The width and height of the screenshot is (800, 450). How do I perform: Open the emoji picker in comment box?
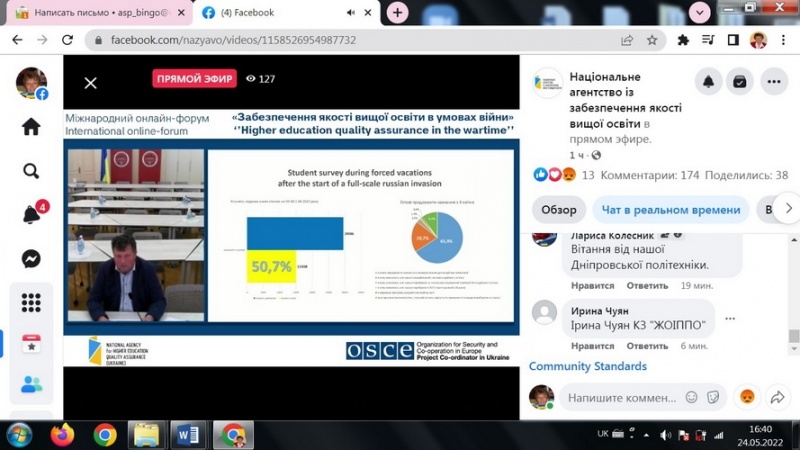click(x=691, y=397)
